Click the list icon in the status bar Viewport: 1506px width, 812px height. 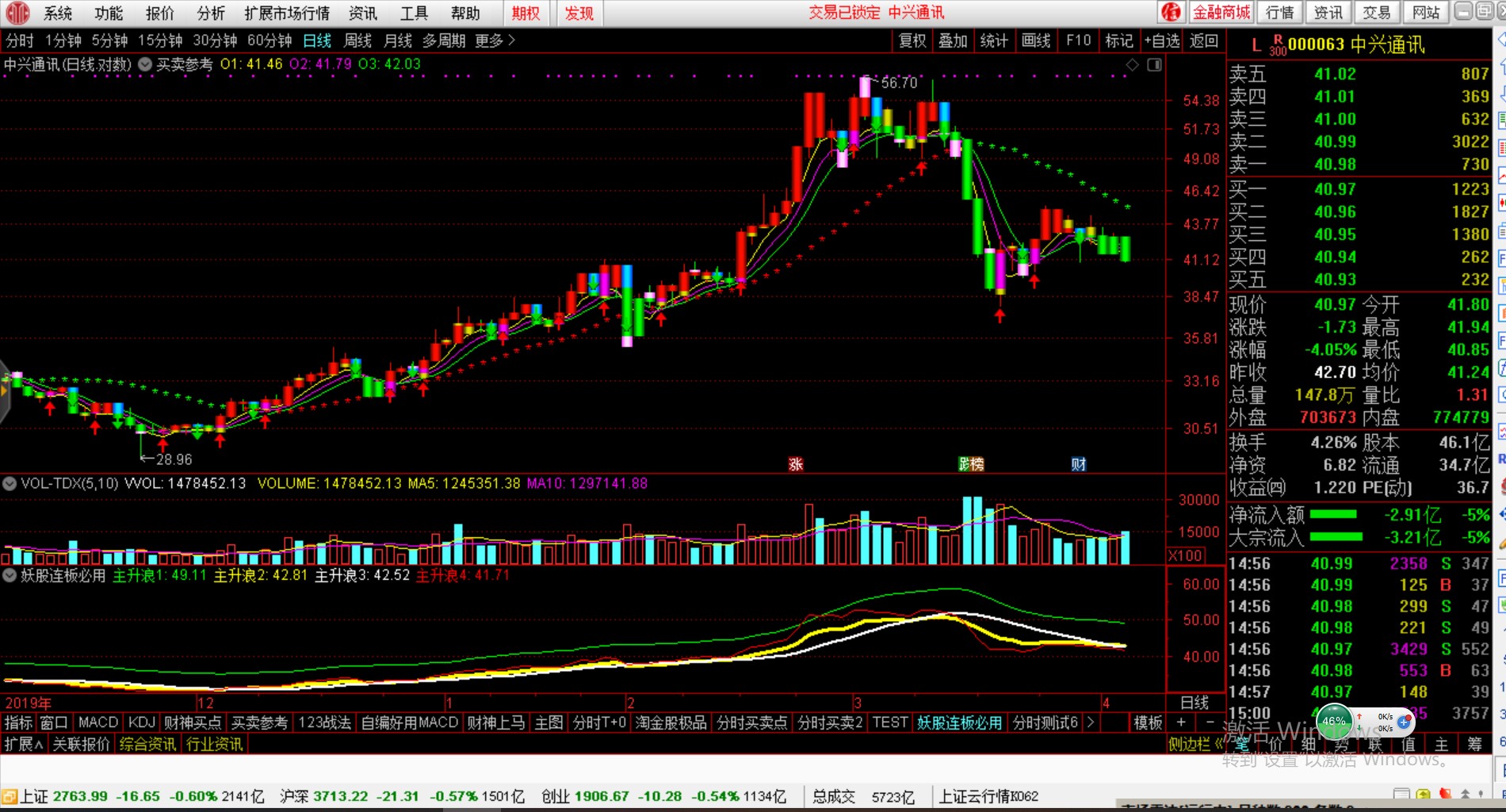coord(1401,795)
